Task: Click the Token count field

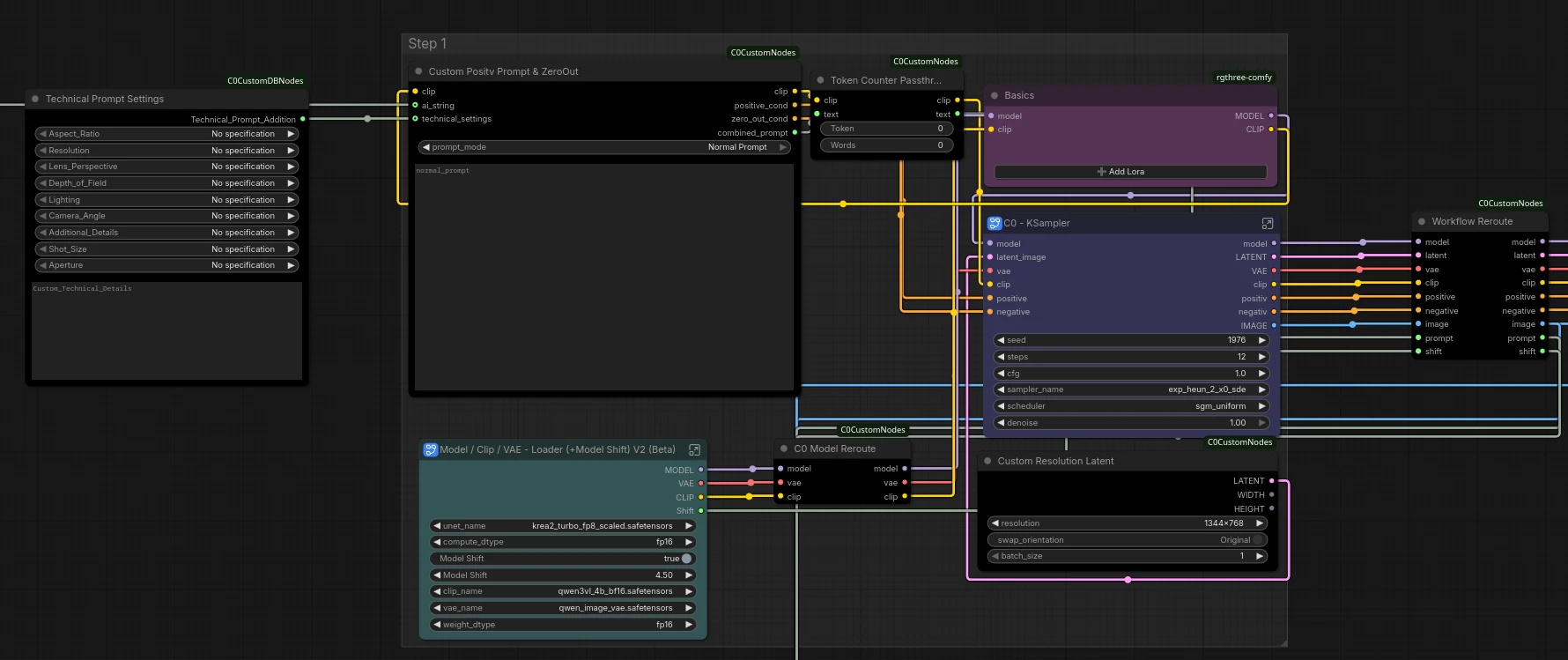Action: [886, 129]
